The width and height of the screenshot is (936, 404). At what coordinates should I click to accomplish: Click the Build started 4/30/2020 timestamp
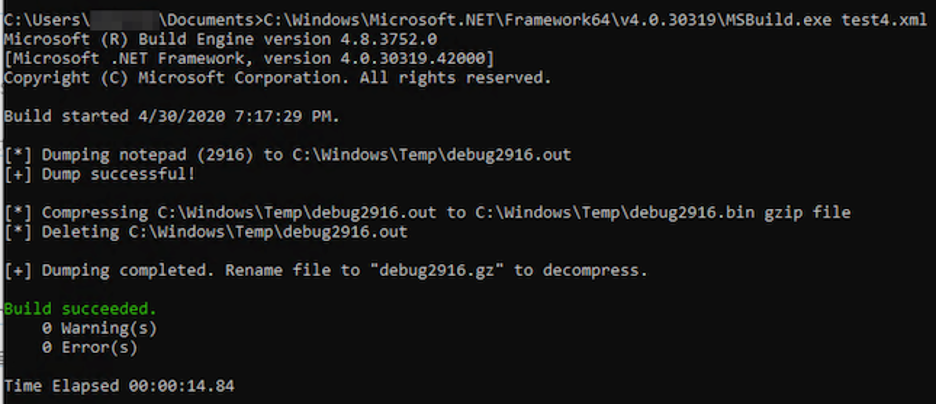172,116
